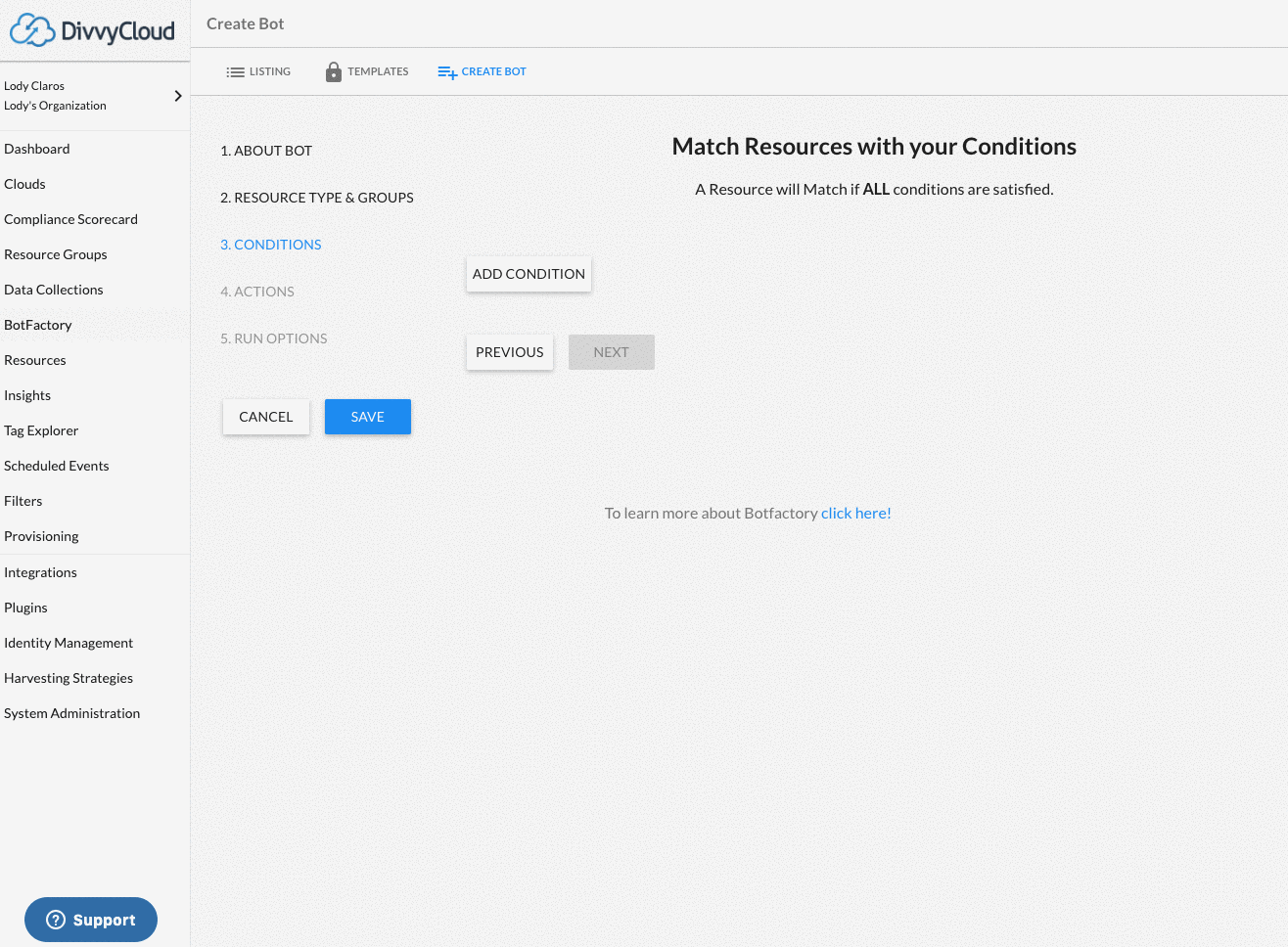Open Support chat button
Image resolution: width=1288 pixels, height=947 pixels.
91,920
